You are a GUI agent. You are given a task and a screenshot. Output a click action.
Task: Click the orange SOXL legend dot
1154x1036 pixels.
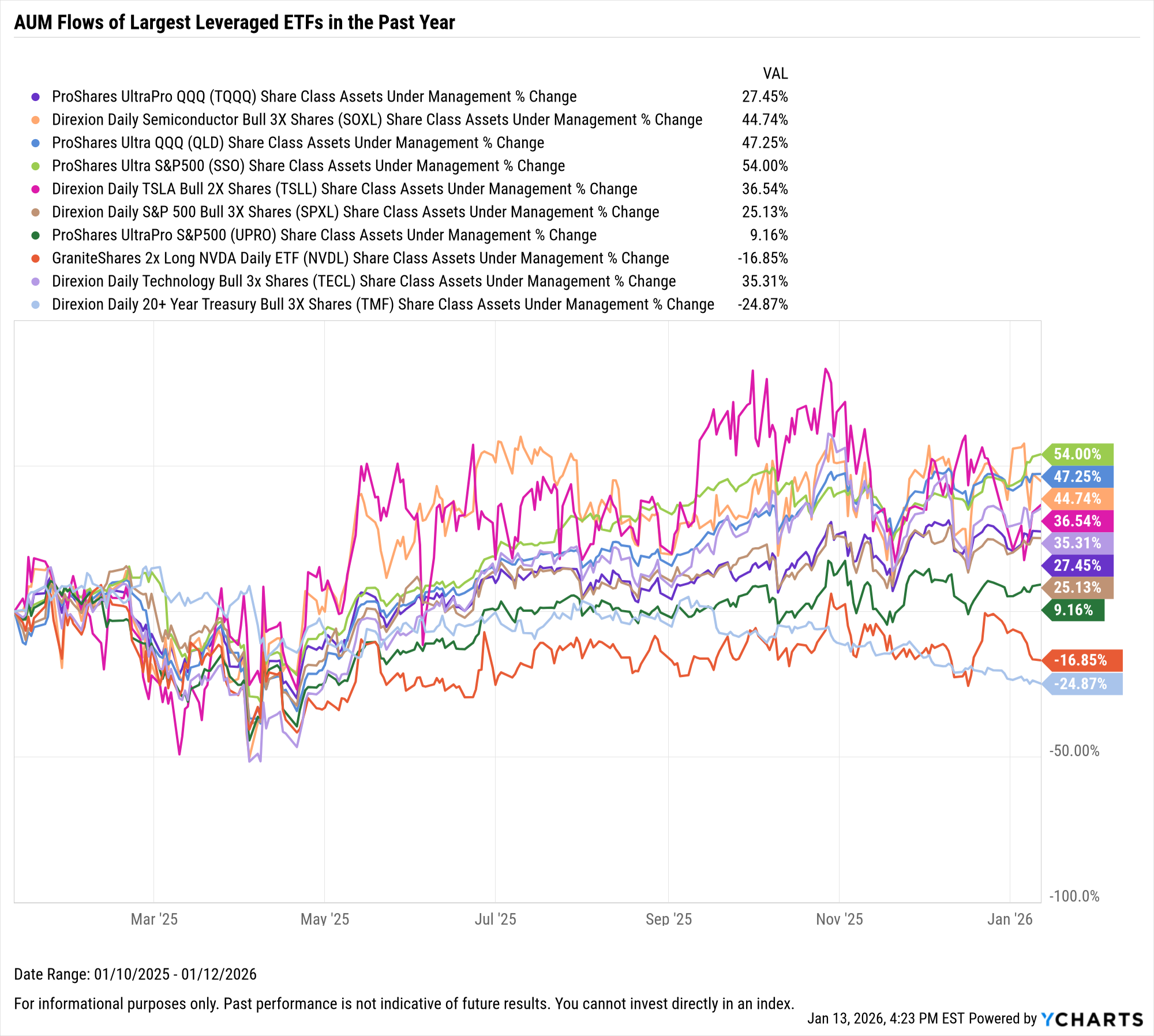(36, 120)
